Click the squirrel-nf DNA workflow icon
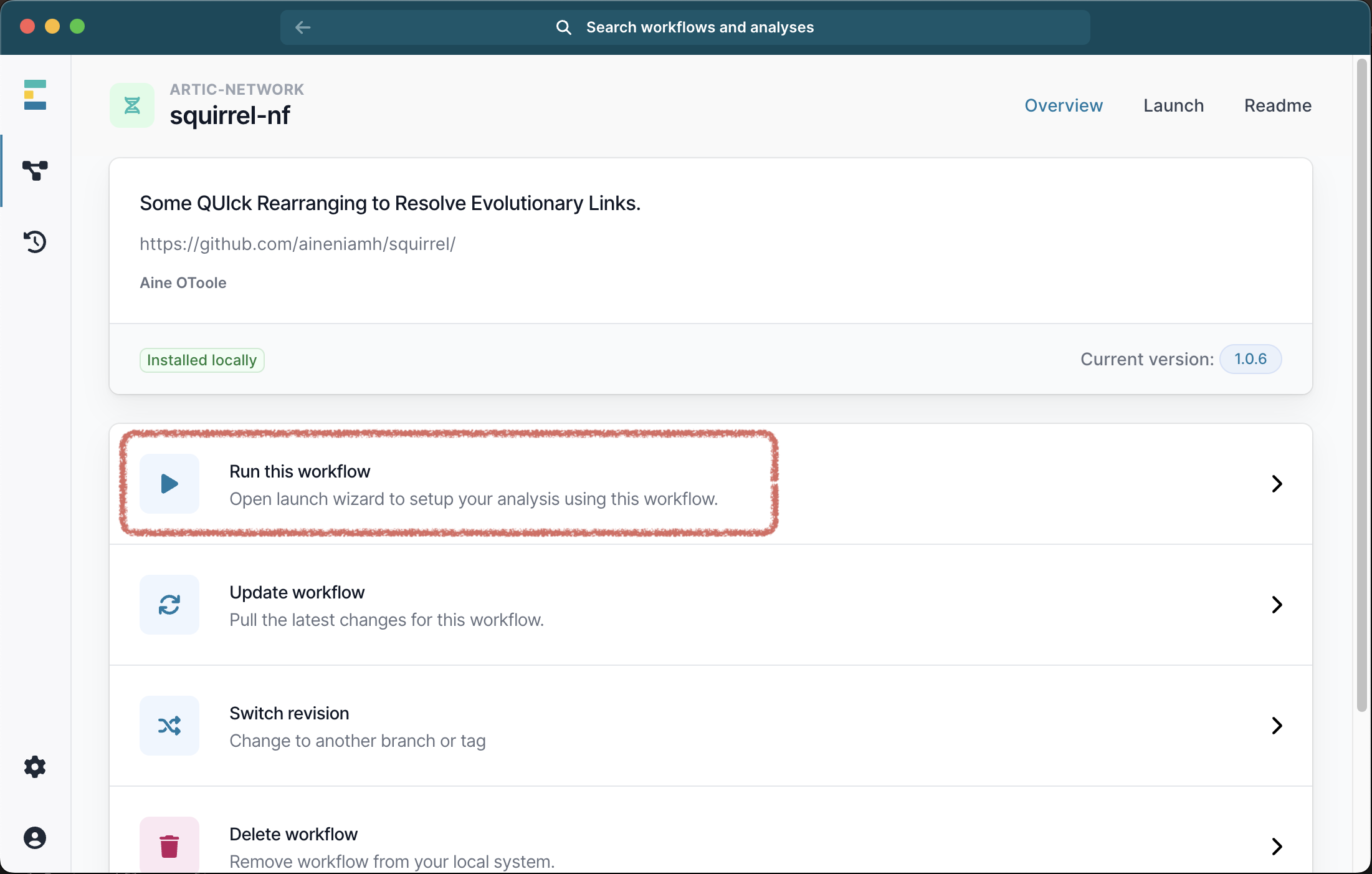The height and width of the screenshot is (874, 1372). [x=132, y=105]
